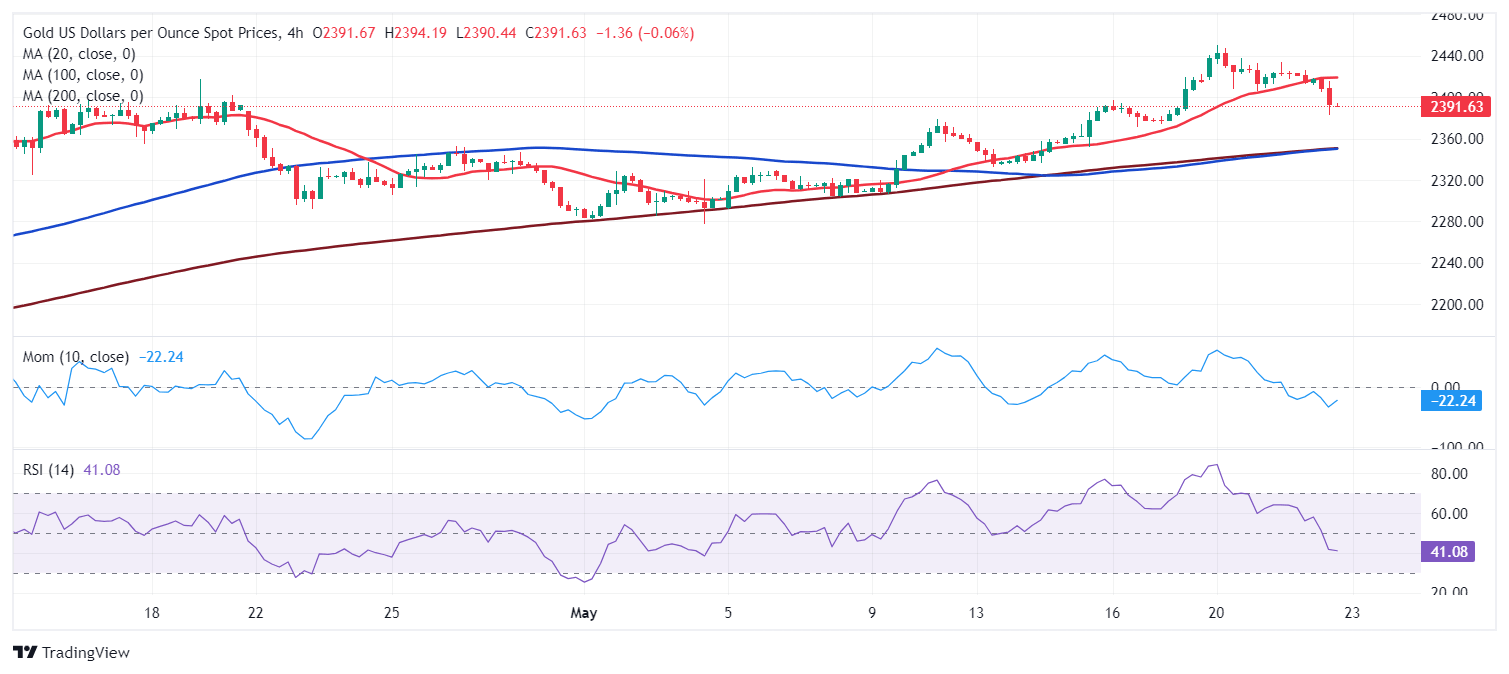This screenshot has width=1509, height=674.
Task: Click the momentum 0.00 scale level
Action: pyautogui.click(x=1446, y=387)
